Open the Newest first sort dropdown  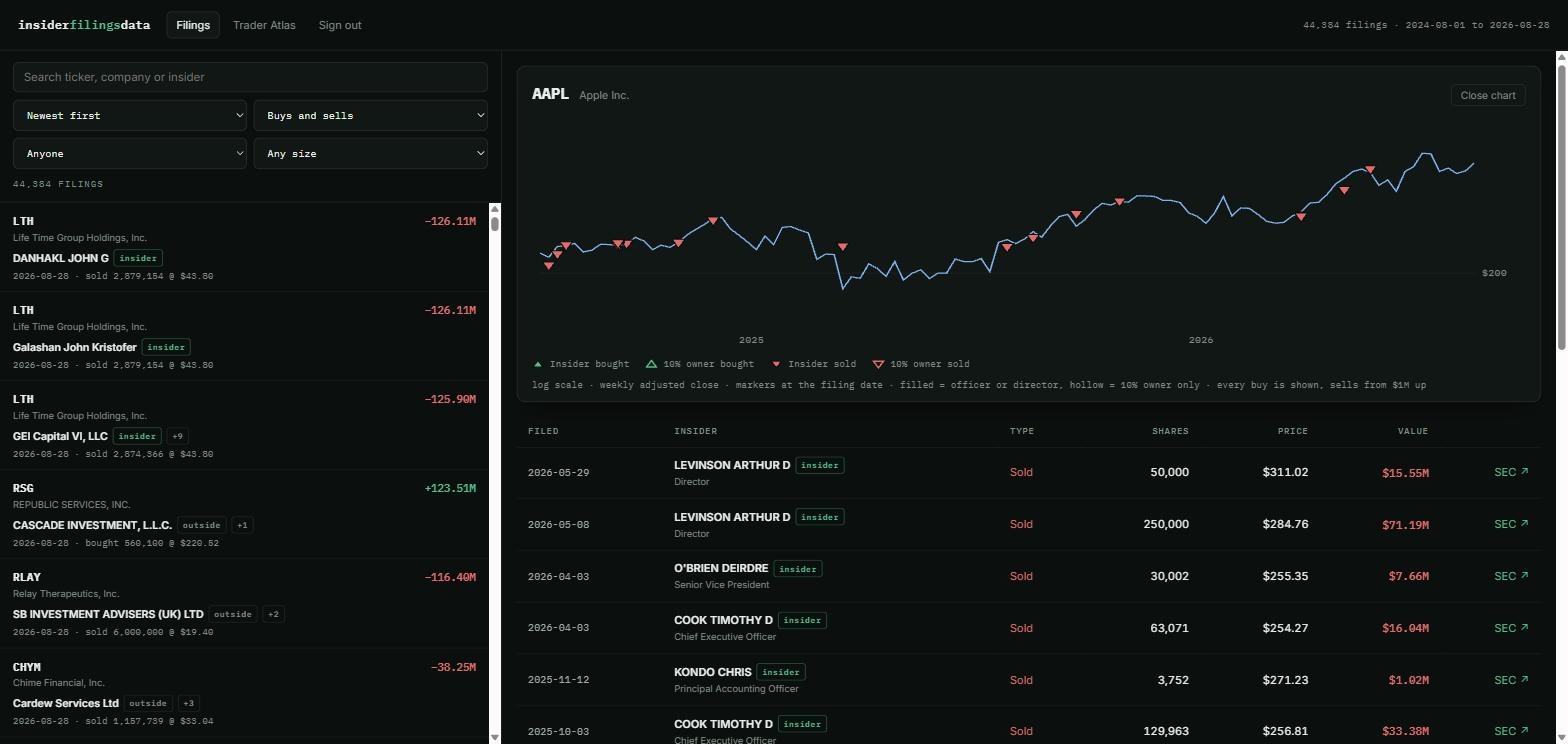coord(130,116)
